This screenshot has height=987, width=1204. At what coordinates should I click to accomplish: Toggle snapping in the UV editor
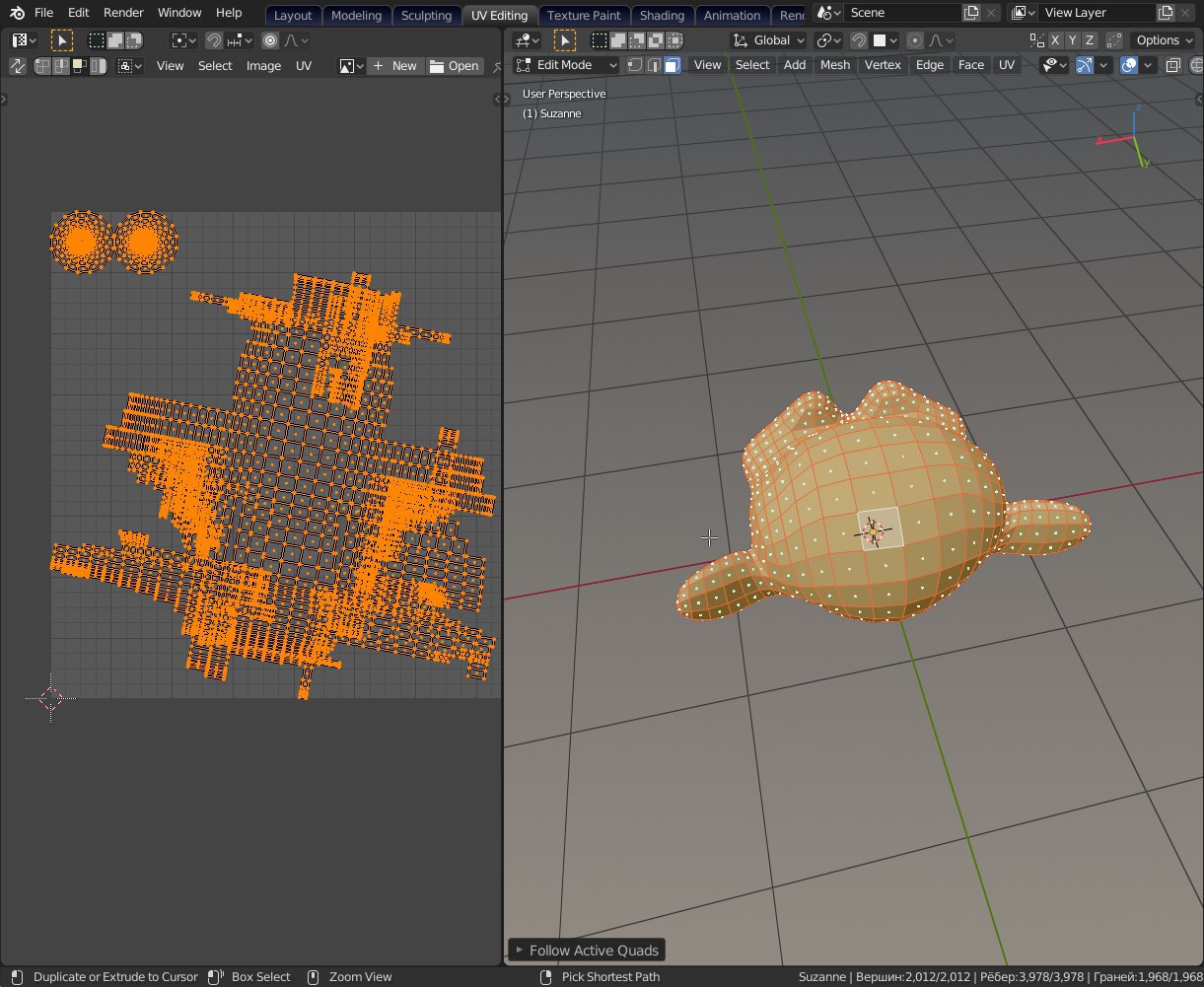(x=213, y=40)
